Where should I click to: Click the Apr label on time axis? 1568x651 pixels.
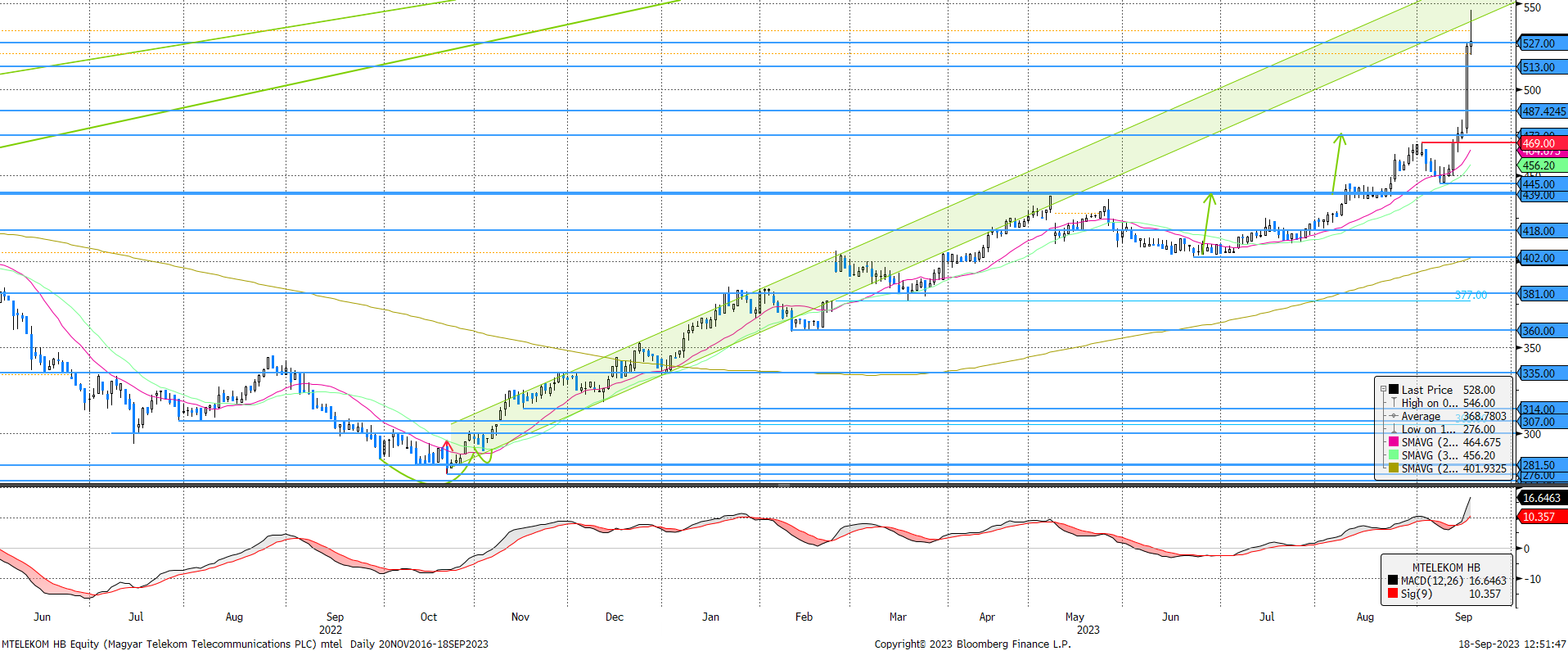pyautogui.click(x=987, y=617)
